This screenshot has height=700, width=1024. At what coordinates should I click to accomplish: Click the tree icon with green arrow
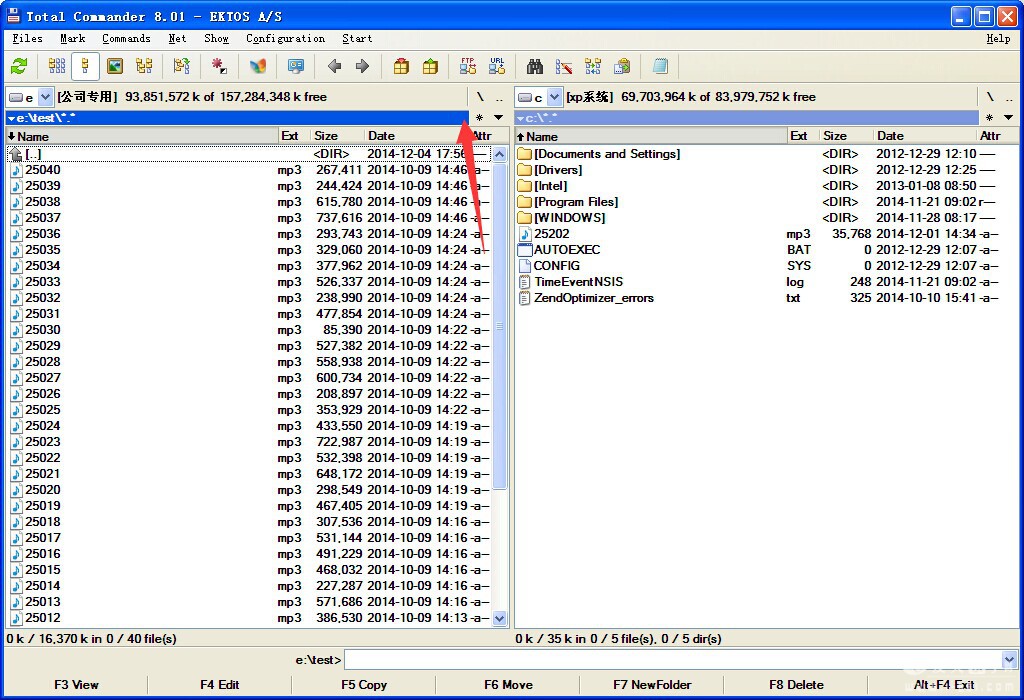(x=181, y=66)
